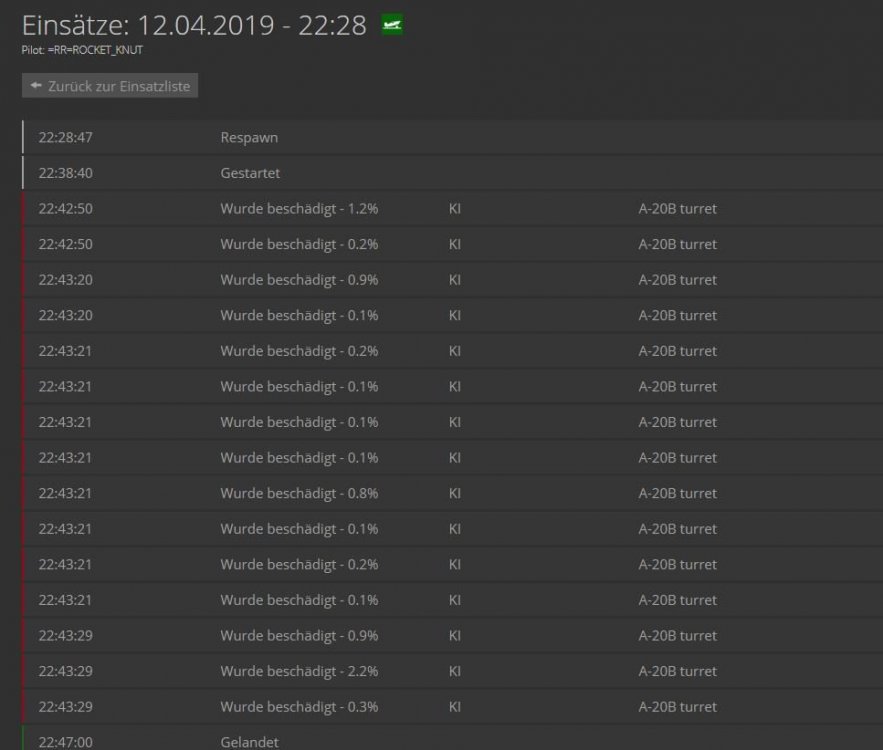Select the 0.9% damage entry at 22:43:29
The image size is (883, 750).
pos(299,635)
